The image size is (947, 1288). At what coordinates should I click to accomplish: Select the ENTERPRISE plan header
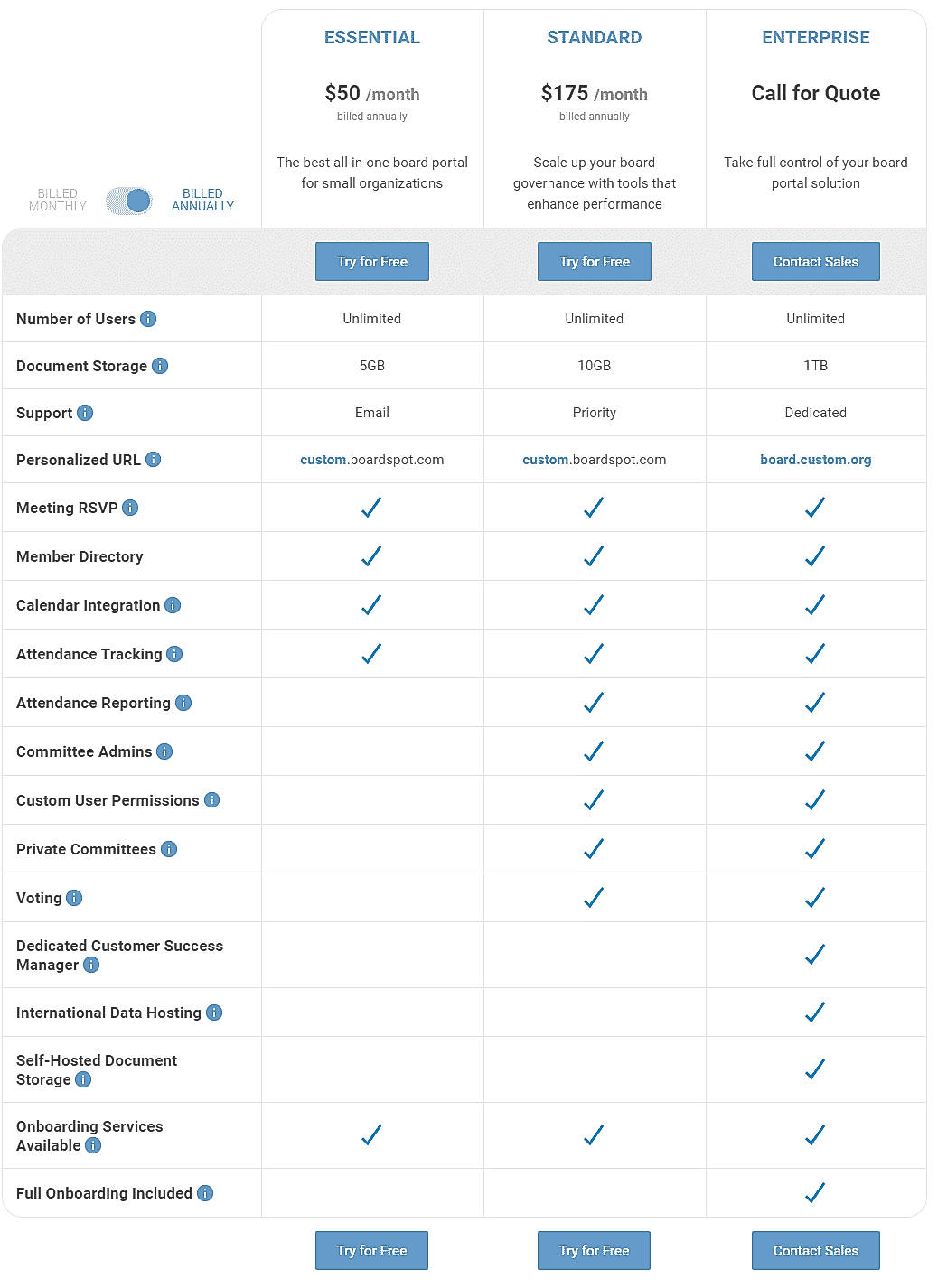click(x=815, y=37)
